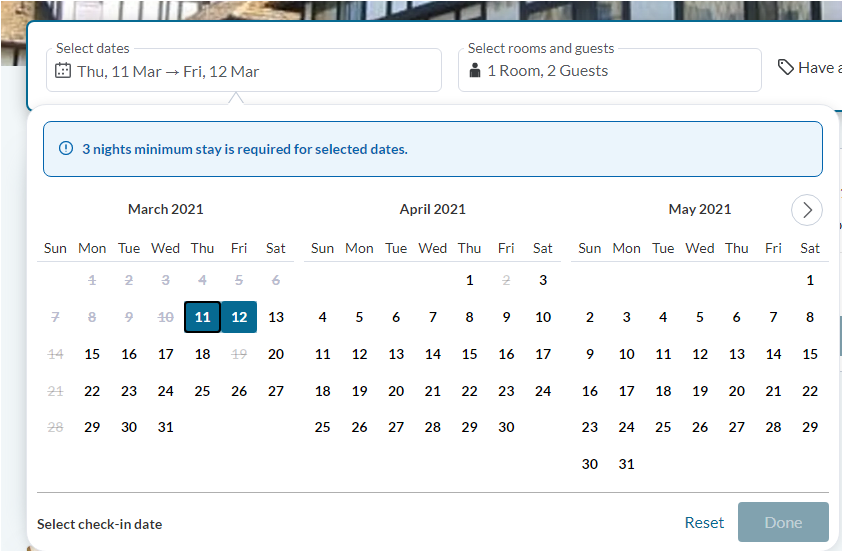
Task: Select March 13 as date
Action: (x=276, y=317)
